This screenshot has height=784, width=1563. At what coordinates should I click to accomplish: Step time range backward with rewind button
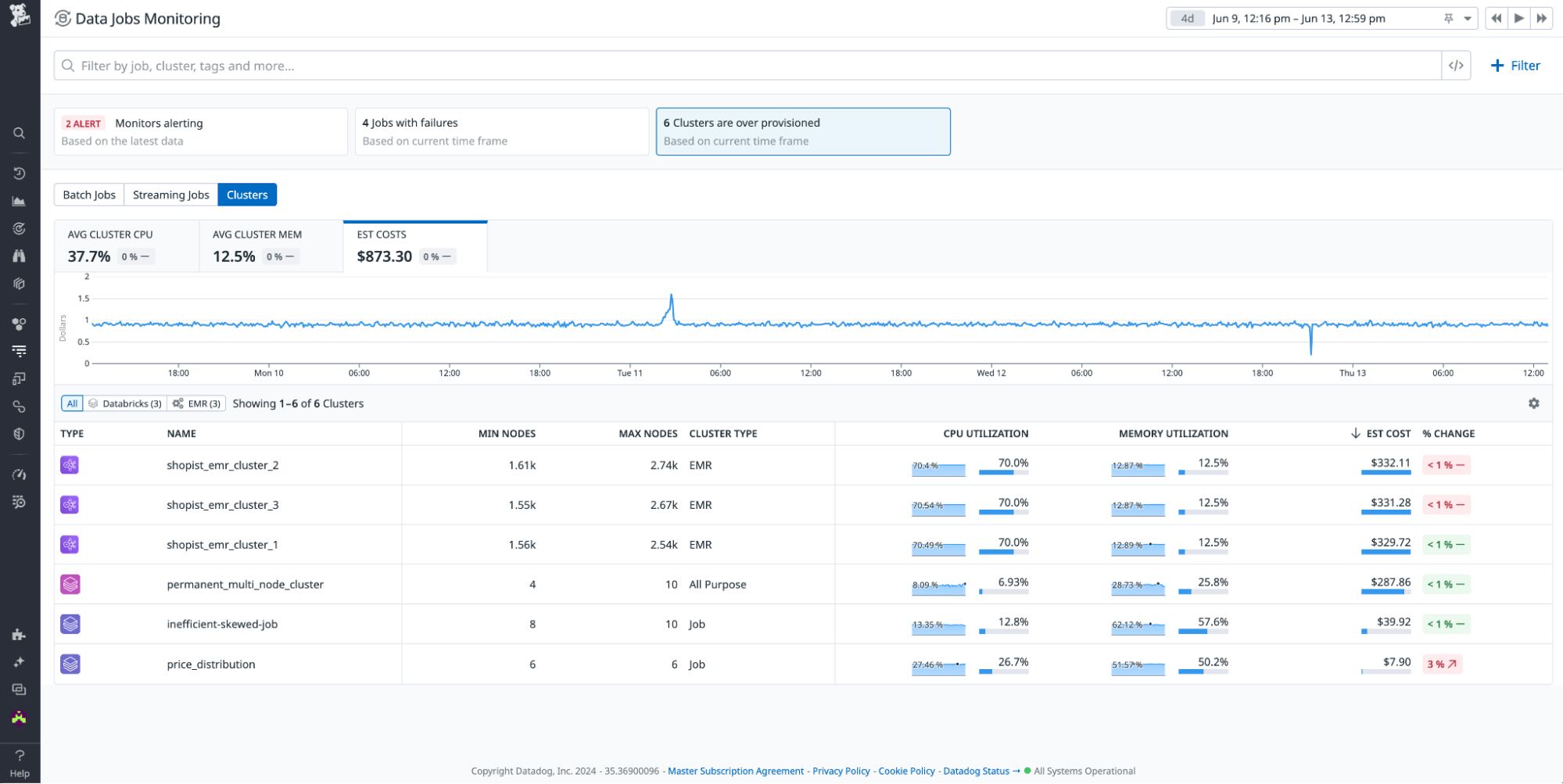pos(1496,19)
